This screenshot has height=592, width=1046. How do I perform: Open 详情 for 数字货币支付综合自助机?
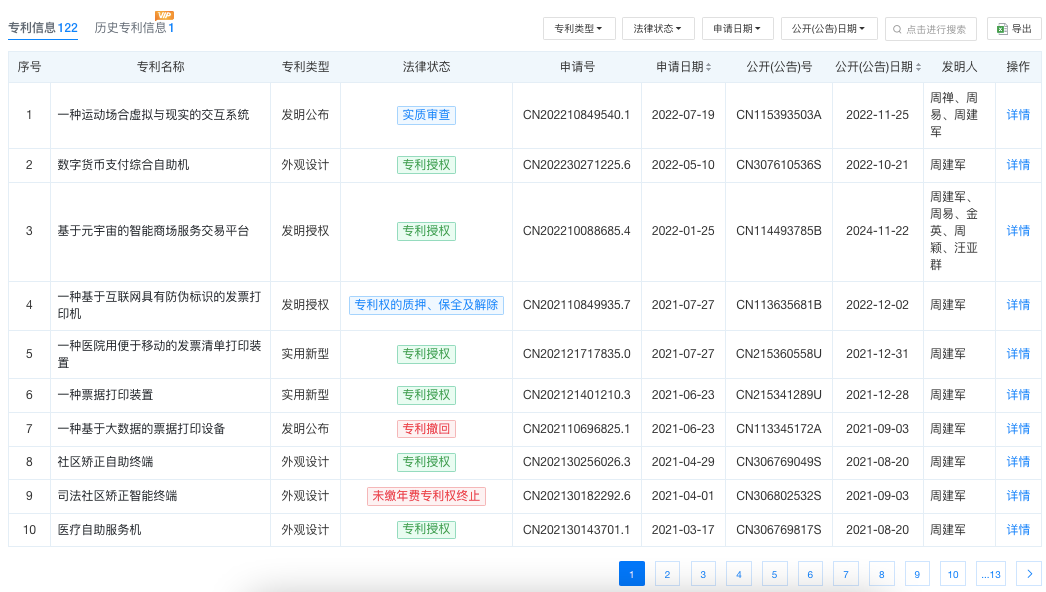click(x=1017, y=165)
